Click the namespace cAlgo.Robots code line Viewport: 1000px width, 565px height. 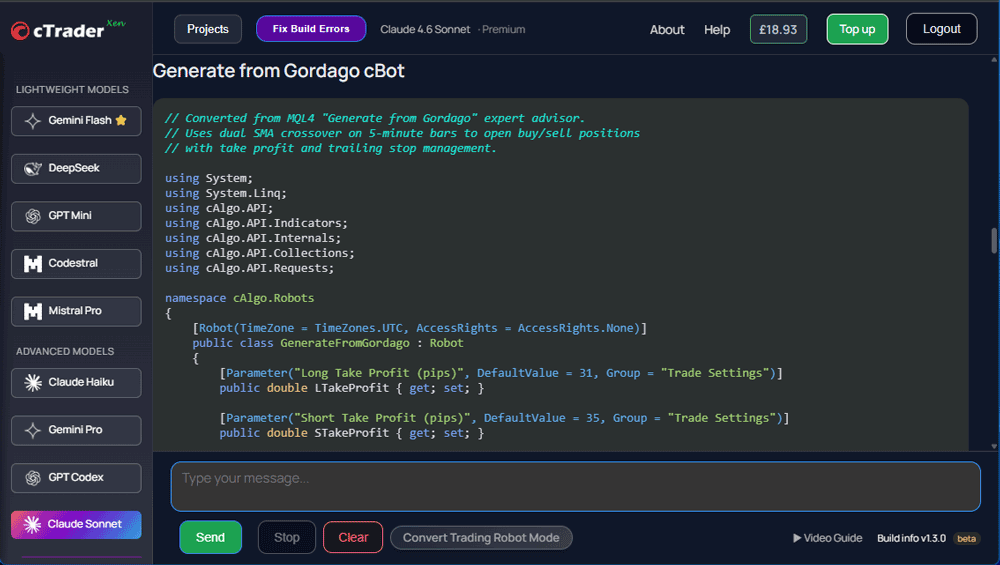click(240, 298)
